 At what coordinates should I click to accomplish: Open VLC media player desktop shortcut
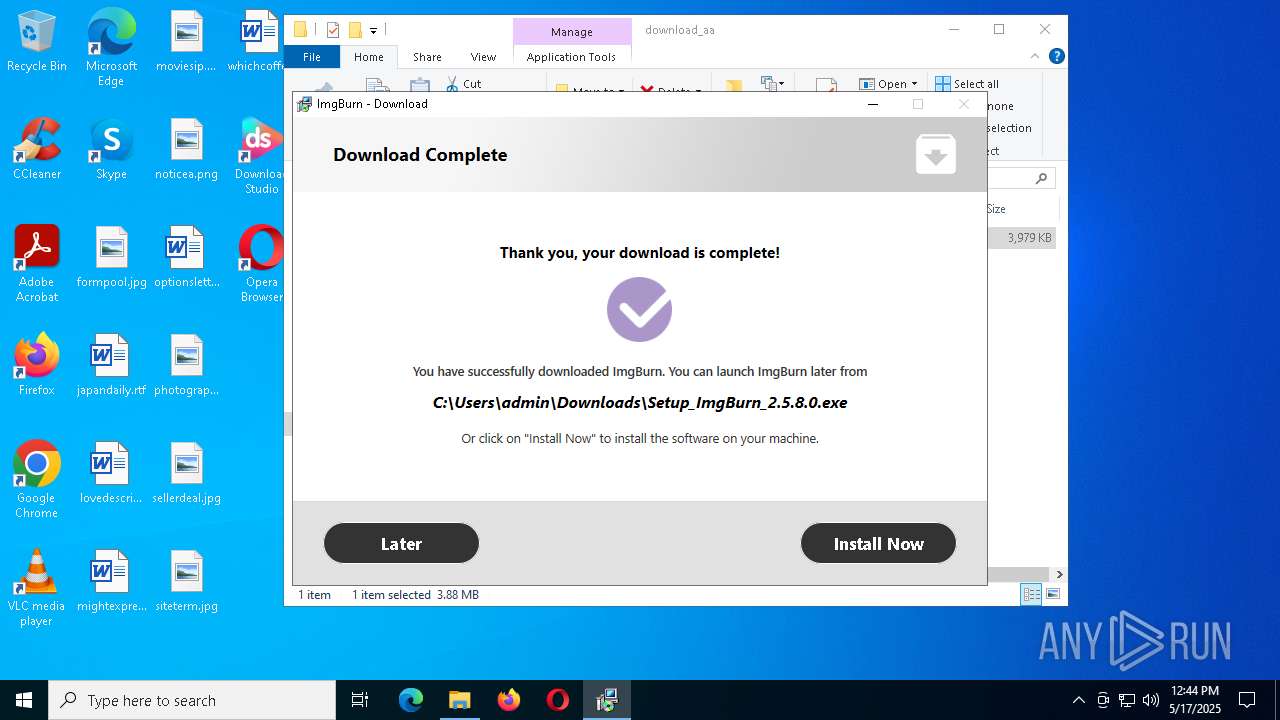37,589
